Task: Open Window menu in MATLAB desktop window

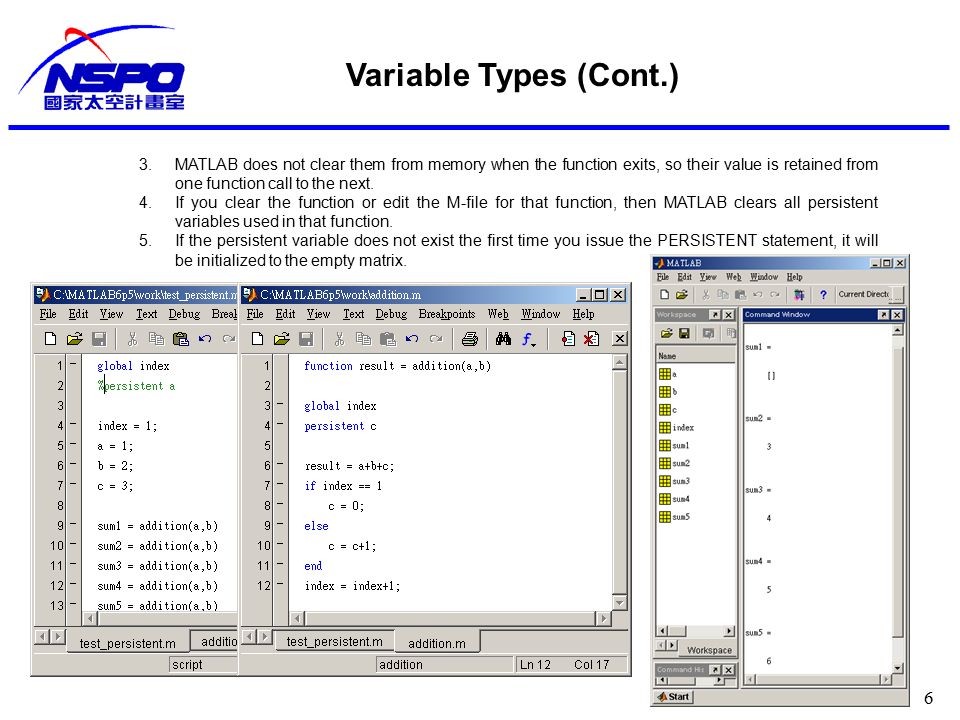Action: point(764,277)
